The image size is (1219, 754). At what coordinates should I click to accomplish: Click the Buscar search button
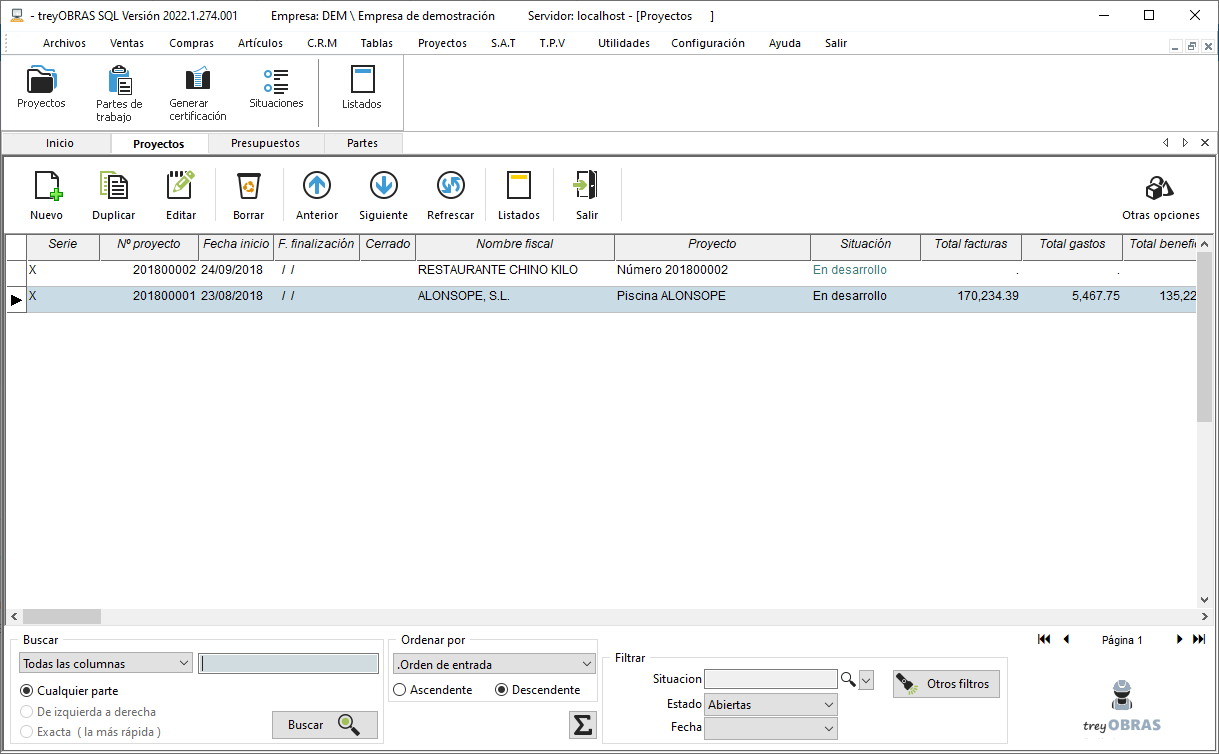(325, 725)
